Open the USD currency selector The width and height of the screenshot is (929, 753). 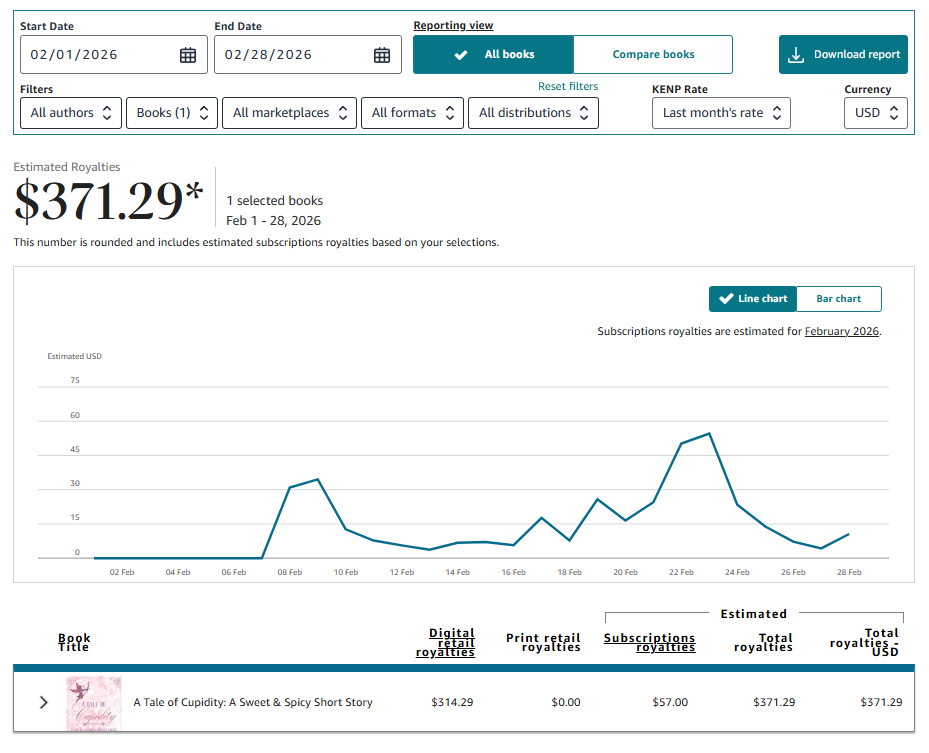(876, 113)
